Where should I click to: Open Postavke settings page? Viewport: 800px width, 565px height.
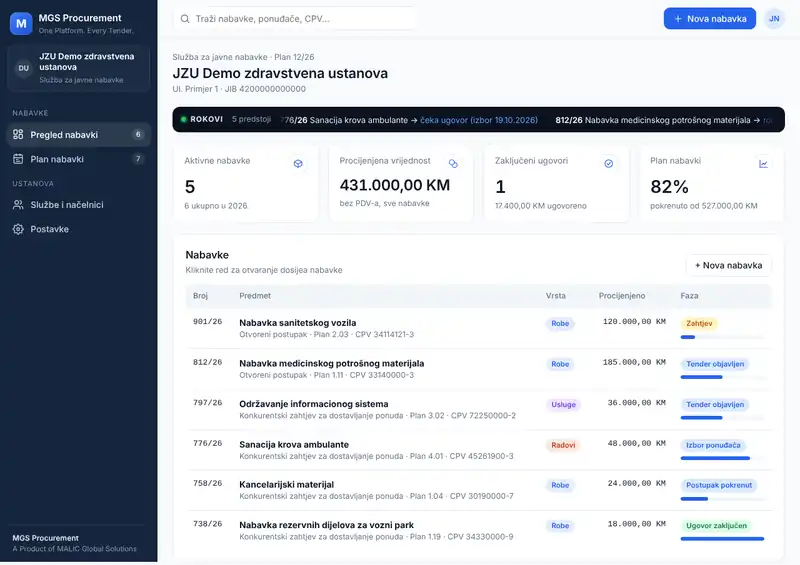click(x=79, y=229)
